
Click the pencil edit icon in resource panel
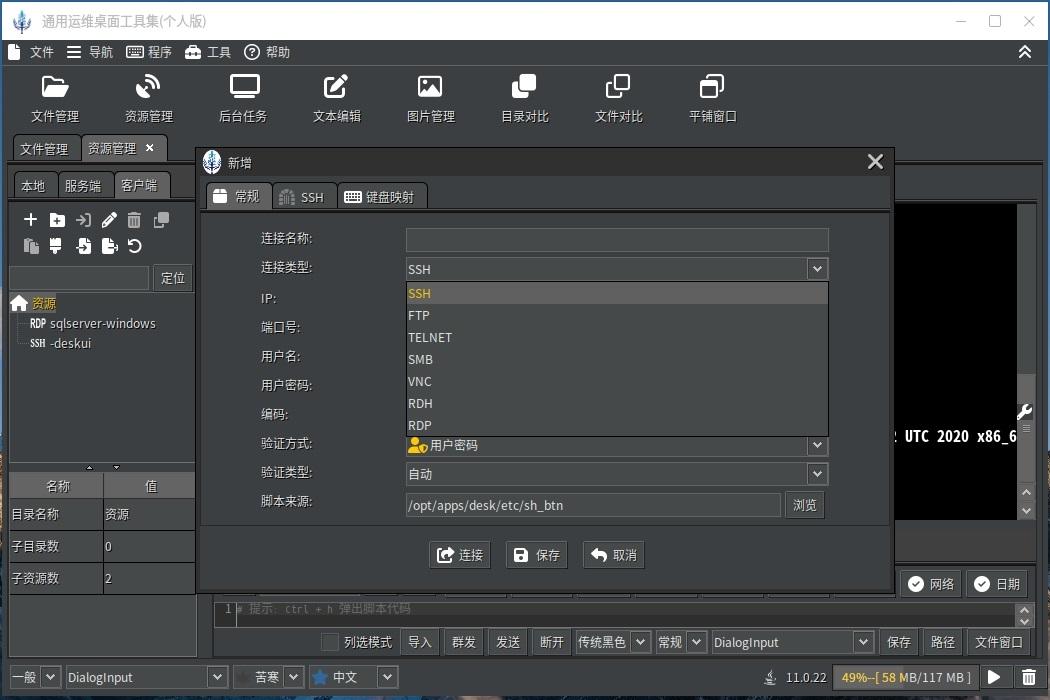coord(109,220)
